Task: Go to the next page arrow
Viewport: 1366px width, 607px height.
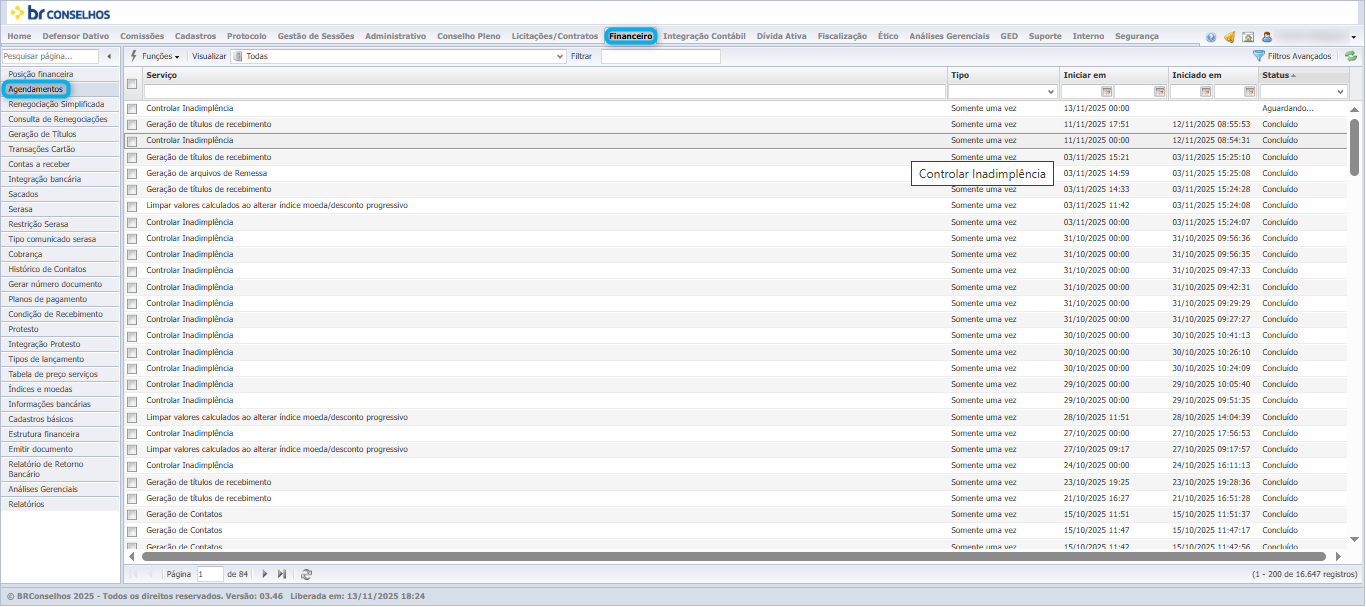Action: [x=265, y=574]
